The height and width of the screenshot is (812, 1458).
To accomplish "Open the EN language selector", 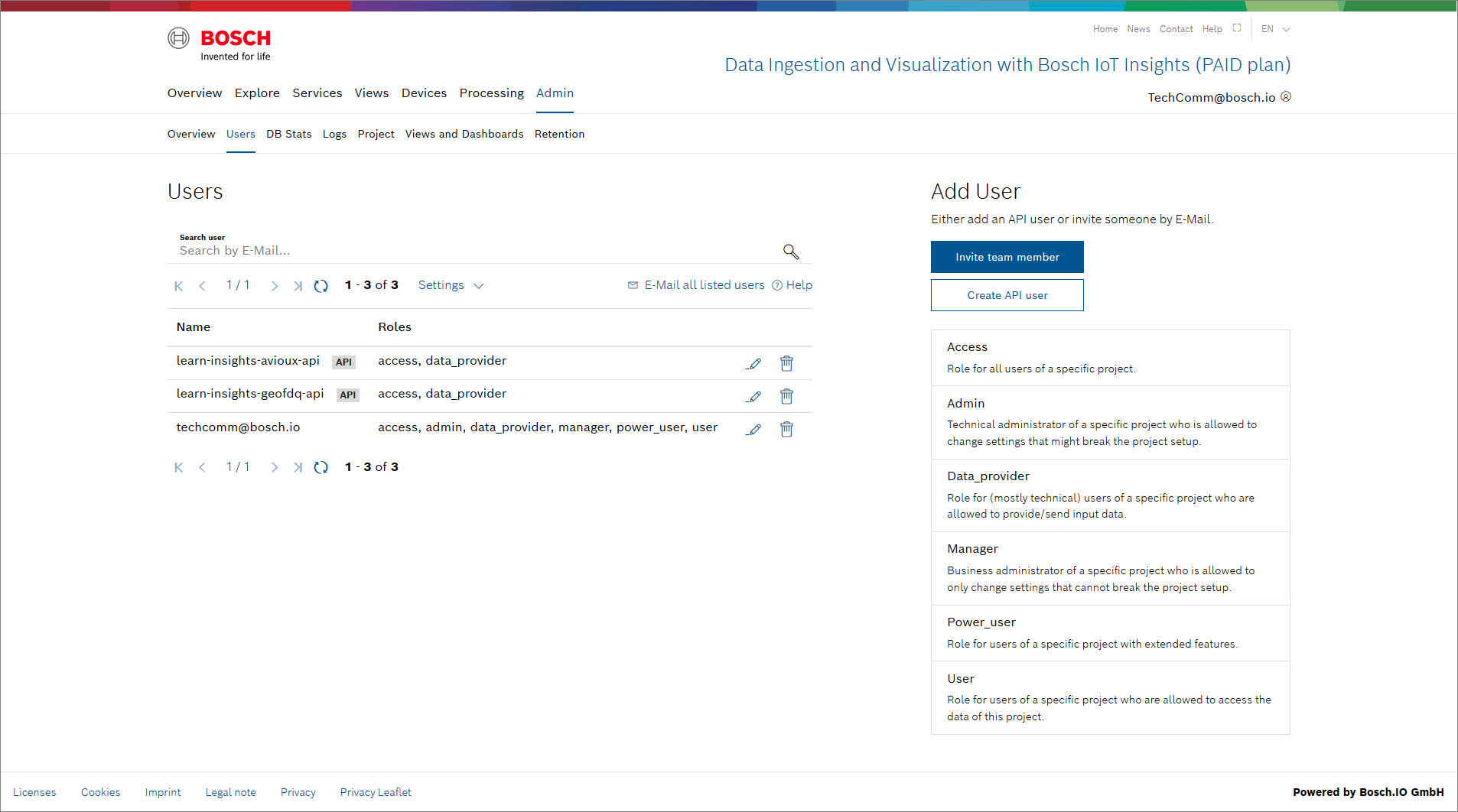I will (1275, 29).
